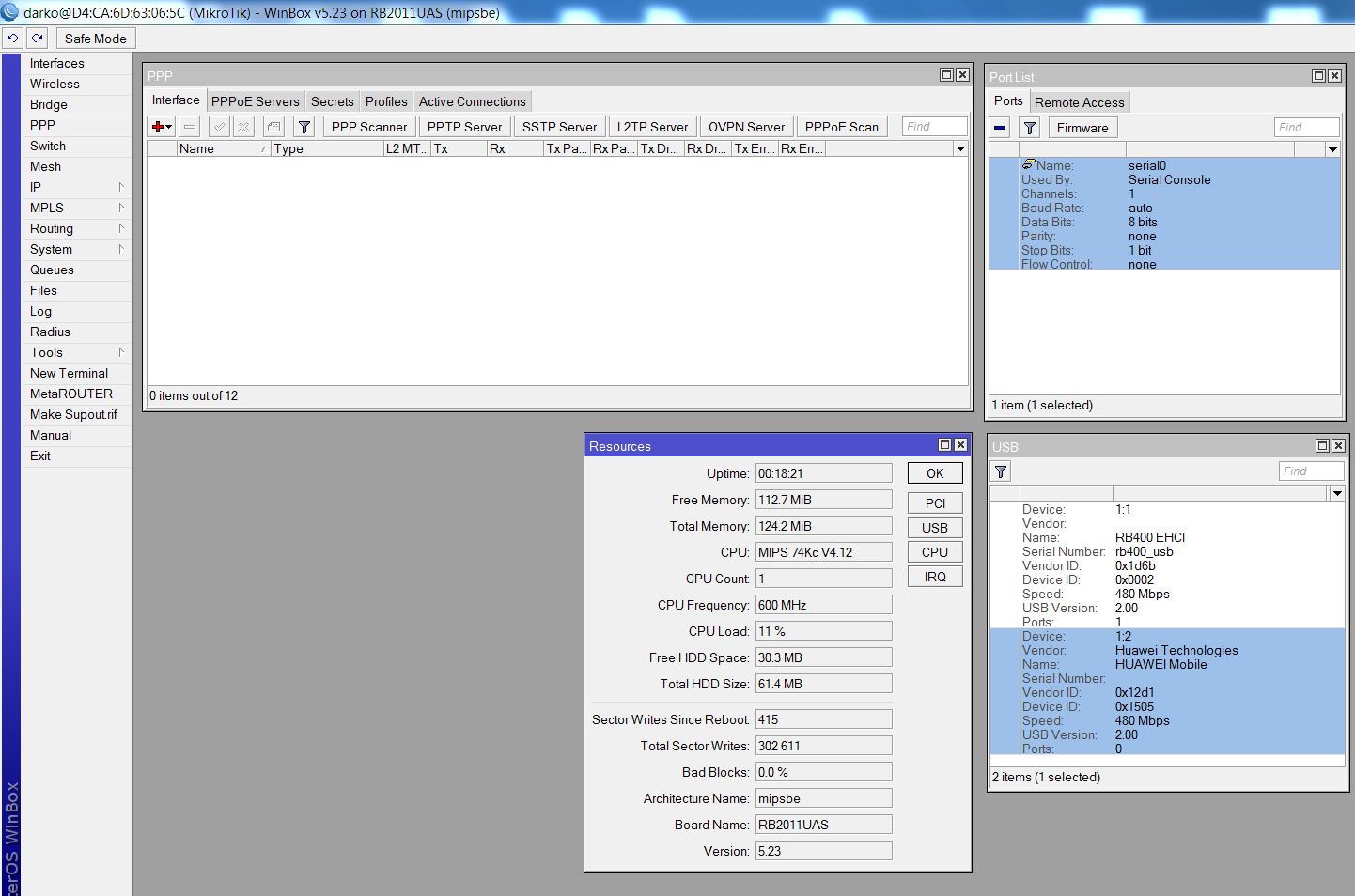This screenshot has height=896, width=1355.
Task: Add new PPP interface with plus icon
Action: coord(162,127)
